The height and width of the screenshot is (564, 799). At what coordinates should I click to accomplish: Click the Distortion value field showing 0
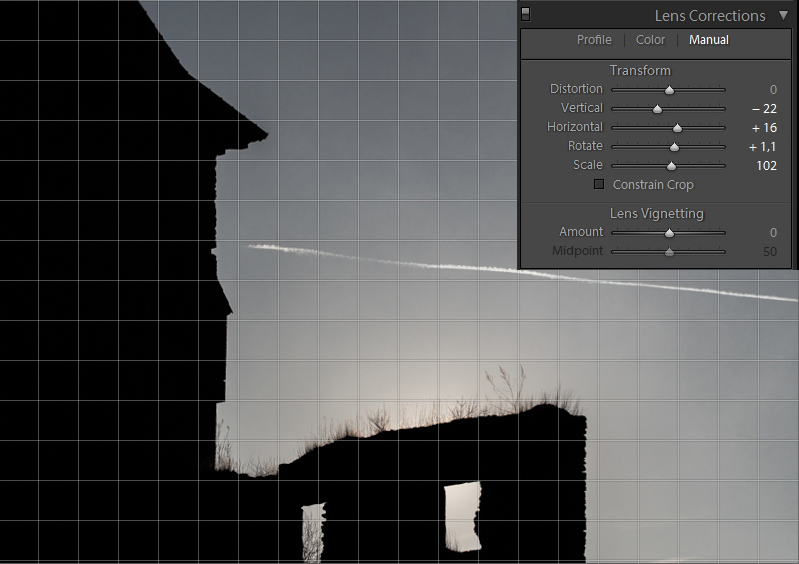coord(772,90)
